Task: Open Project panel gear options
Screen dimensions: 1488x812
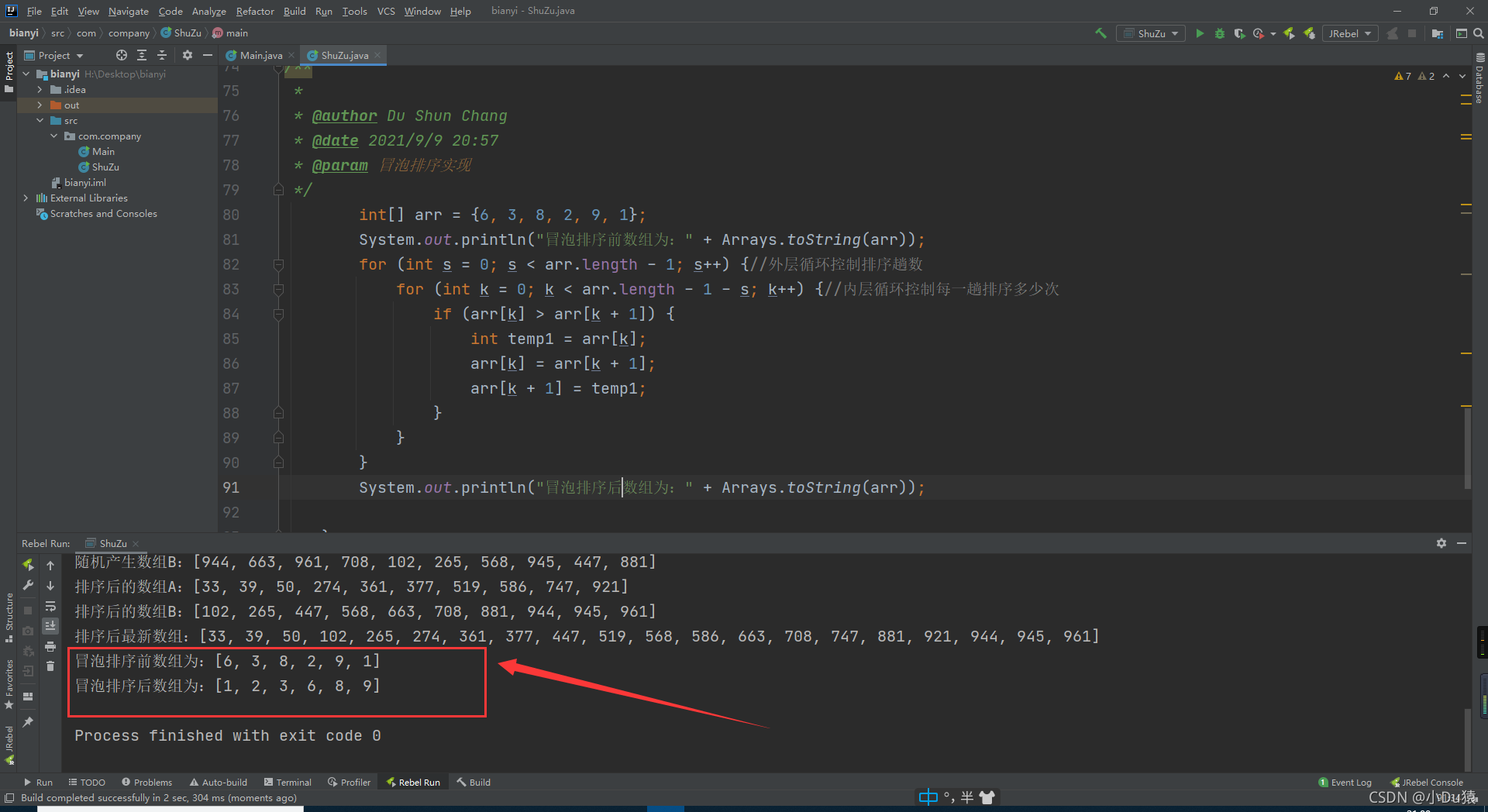Action: (187, 55)
